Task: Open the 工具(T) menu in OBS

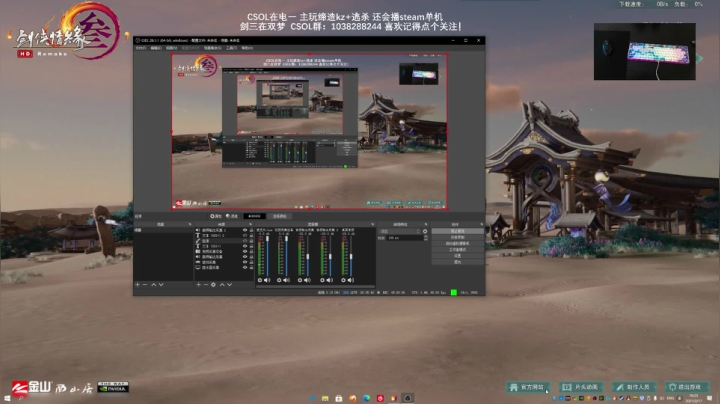Action: pyautogui.click(x=231, y=48)
